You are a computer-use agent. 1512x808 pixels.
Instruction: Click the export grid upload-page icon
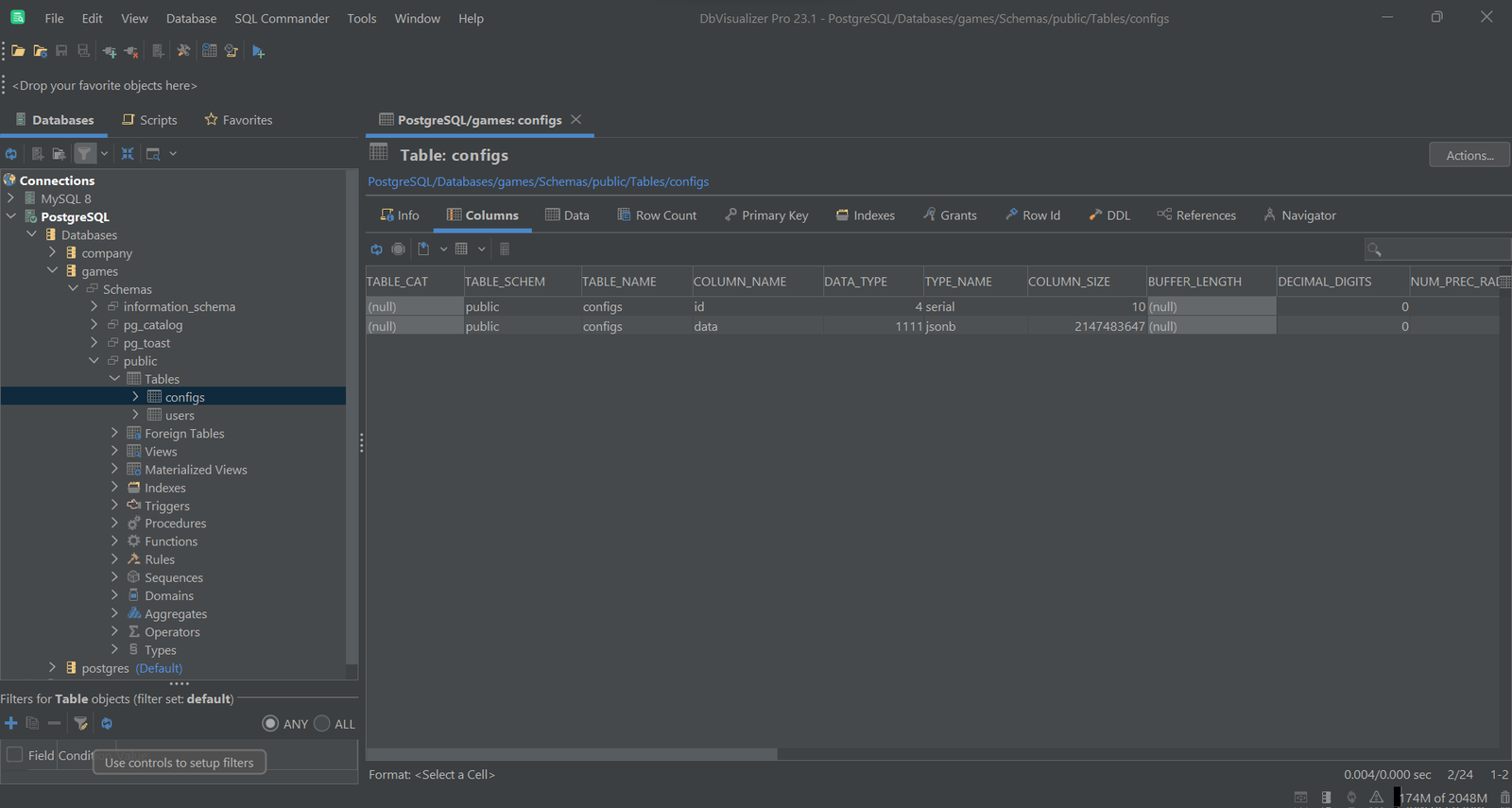click(x=423, y=249)
